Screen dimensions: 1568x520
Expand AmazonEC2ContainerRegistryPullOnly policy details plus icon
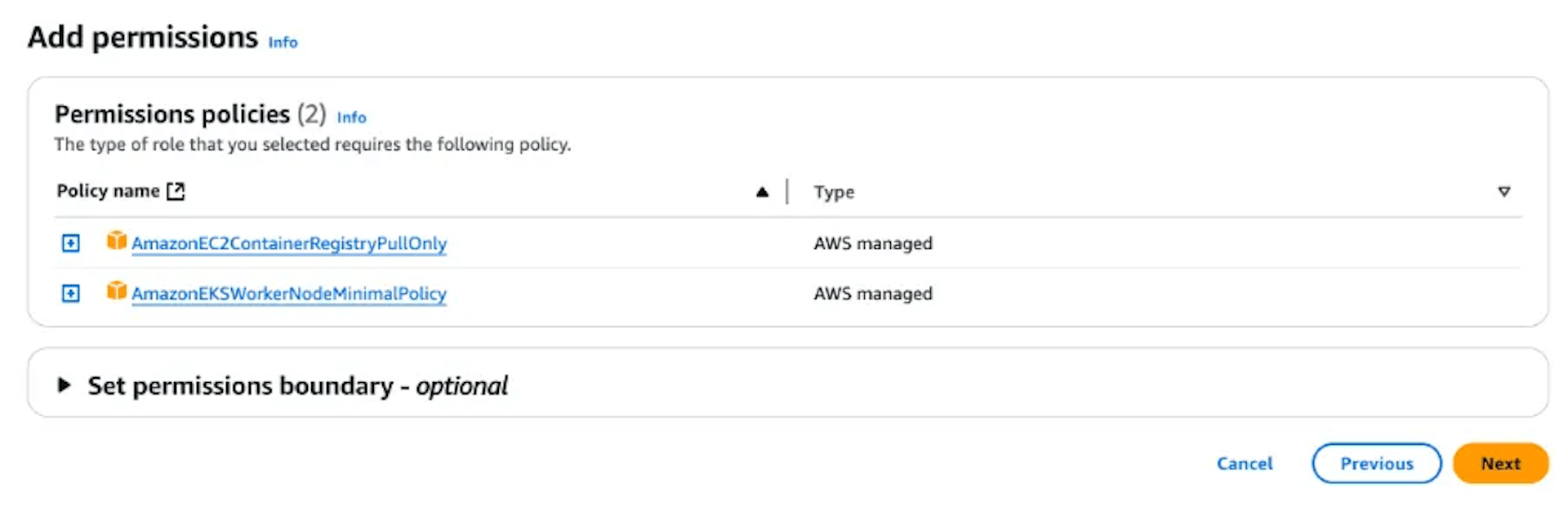[71, 243]
